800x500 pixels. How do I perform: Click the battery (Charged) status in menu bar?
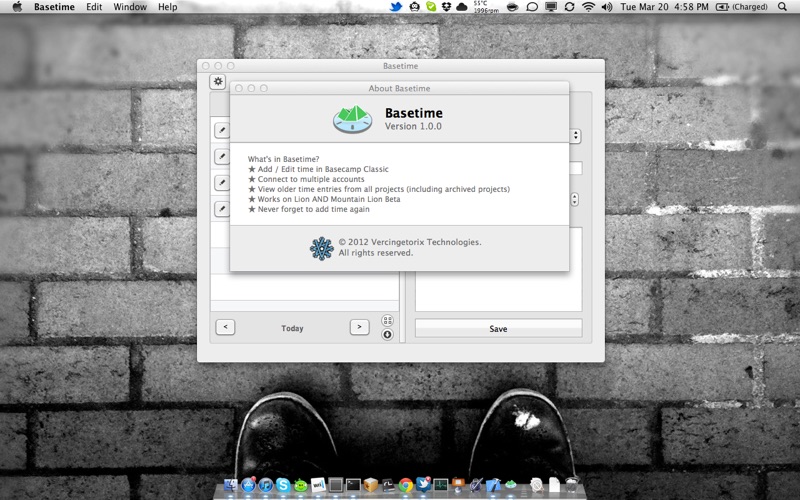pyautogui.click(x=741, y=7)
